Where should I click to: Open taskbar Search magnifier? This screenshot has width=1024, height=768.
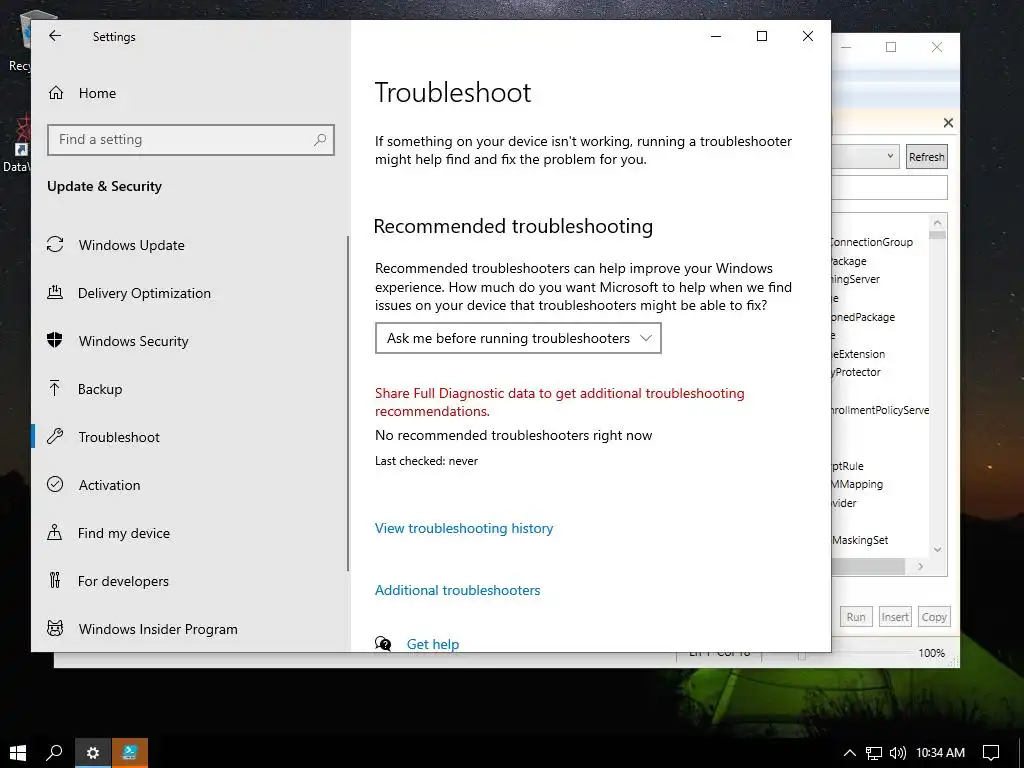pos(54,752)
